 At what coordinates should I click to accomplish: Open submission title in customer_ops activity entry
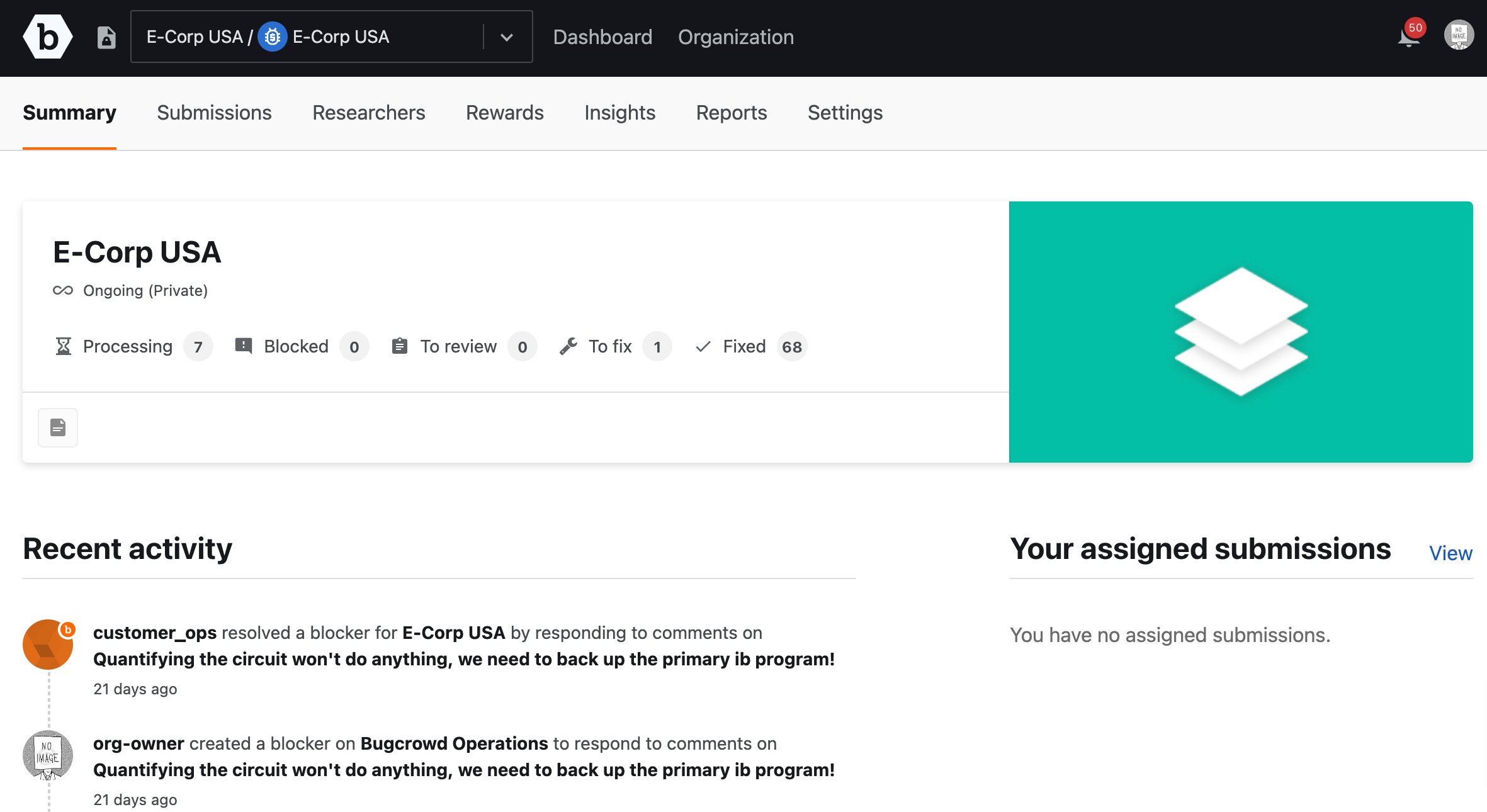tap(464, 659)
